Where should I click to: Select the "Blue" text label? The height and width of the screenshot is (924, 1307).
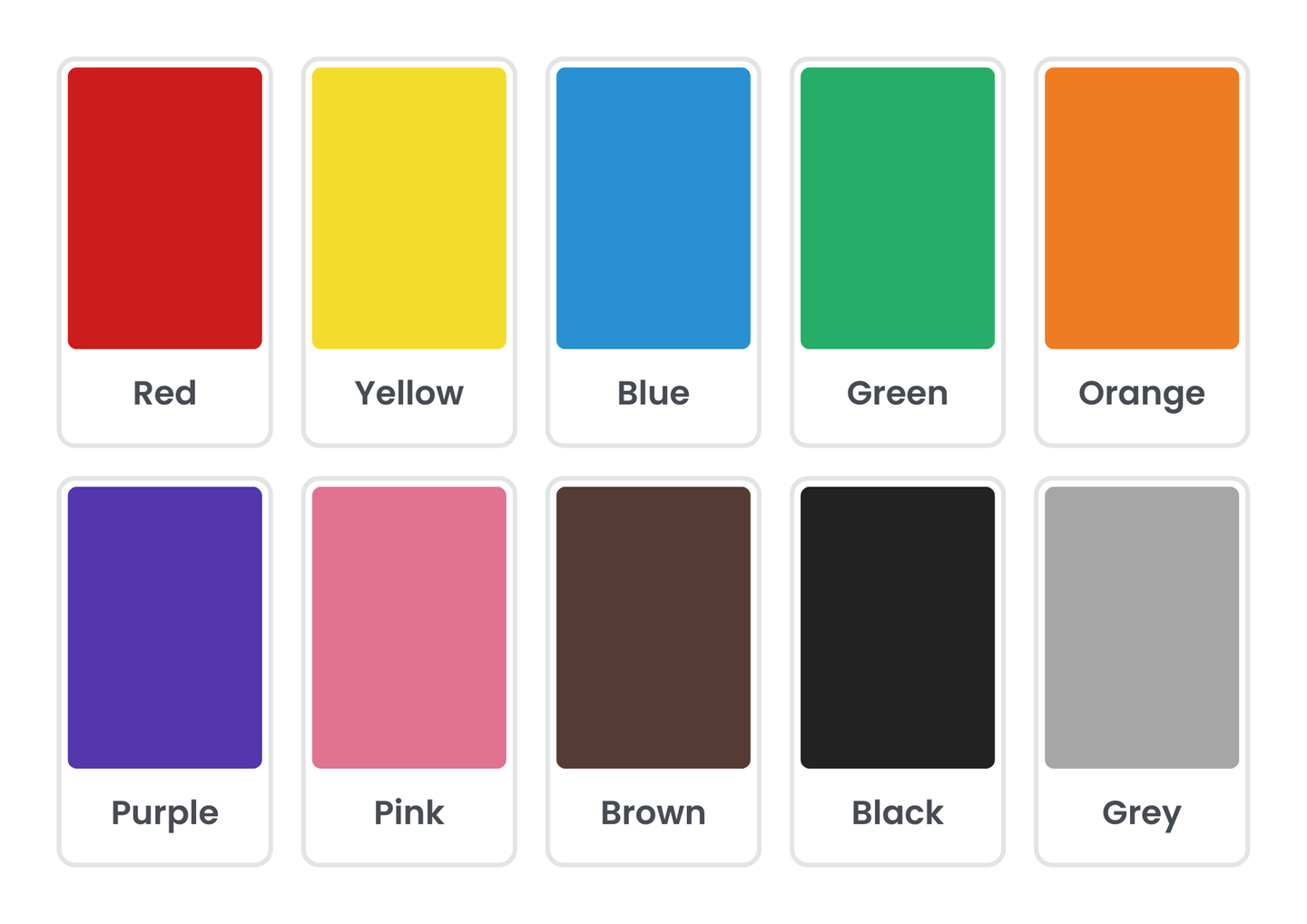[653, 393]
